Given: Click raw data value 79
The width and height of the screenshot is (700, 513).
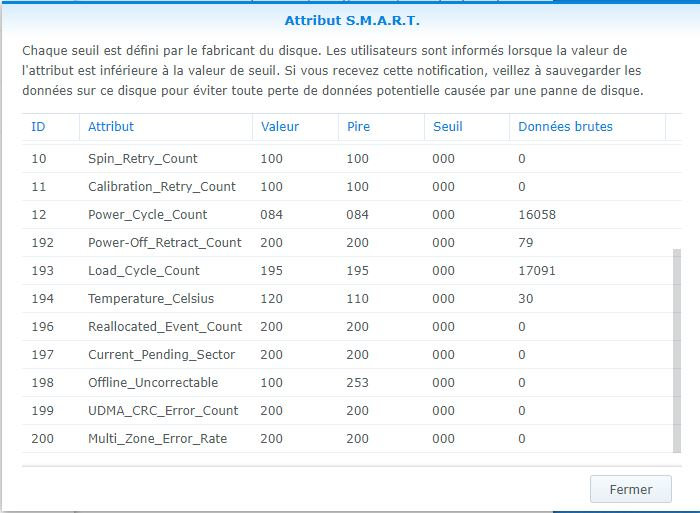Looking at the screenshot, I should (525, 242).
